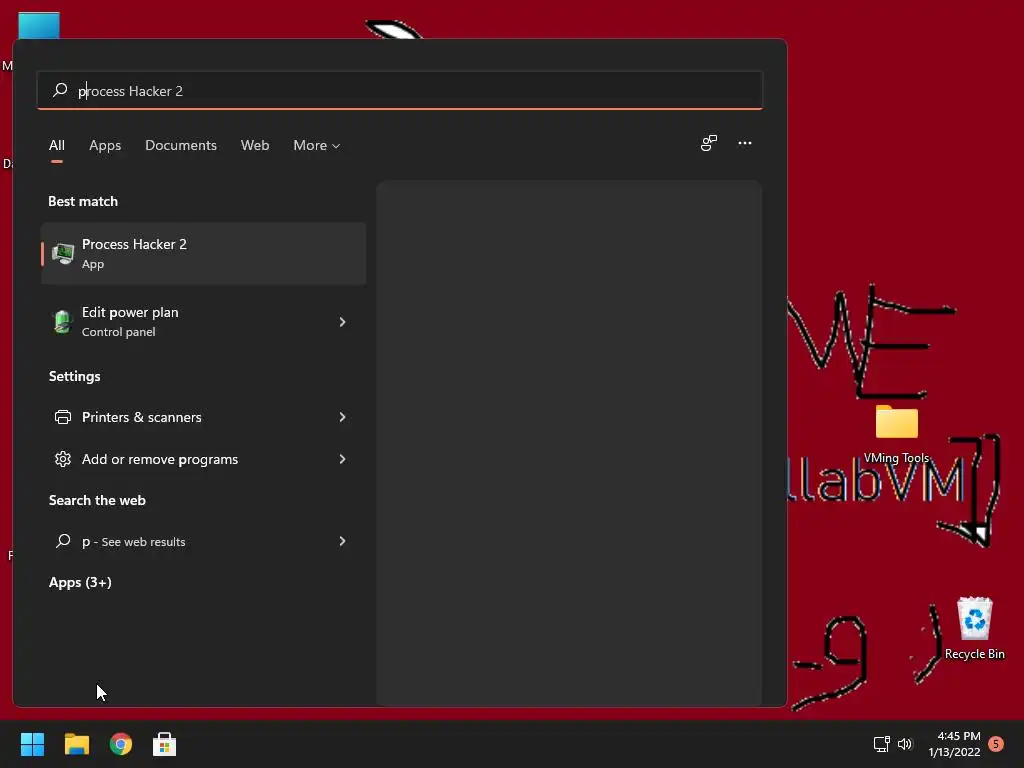Click inside the search text field
Image resolution: width=1024 pixels, height=768 pixels.
[400, 90]
